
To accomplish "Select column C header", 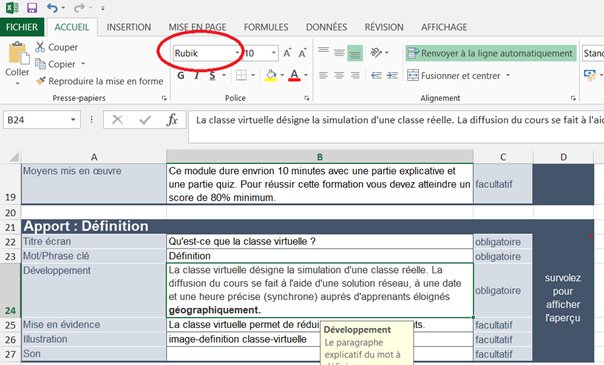I will (x=503, y=157).
